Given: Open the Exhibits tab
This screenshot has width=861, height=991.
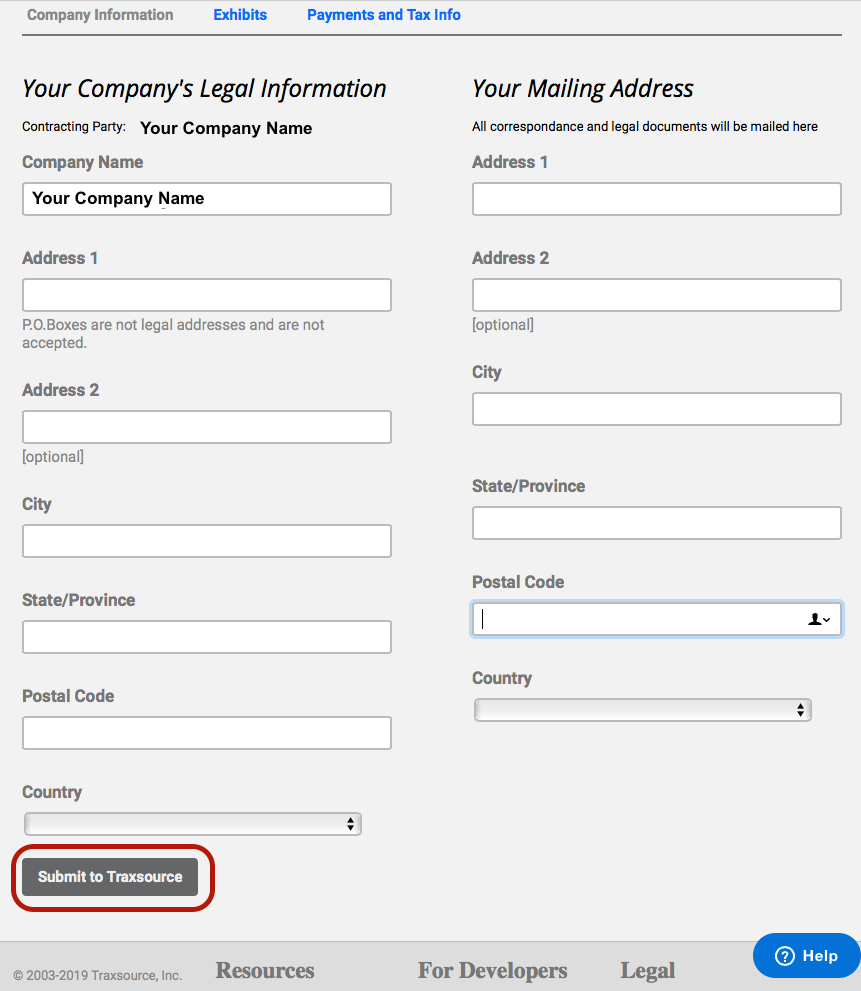Looking at the screenshot, I should tap(240, 15).
